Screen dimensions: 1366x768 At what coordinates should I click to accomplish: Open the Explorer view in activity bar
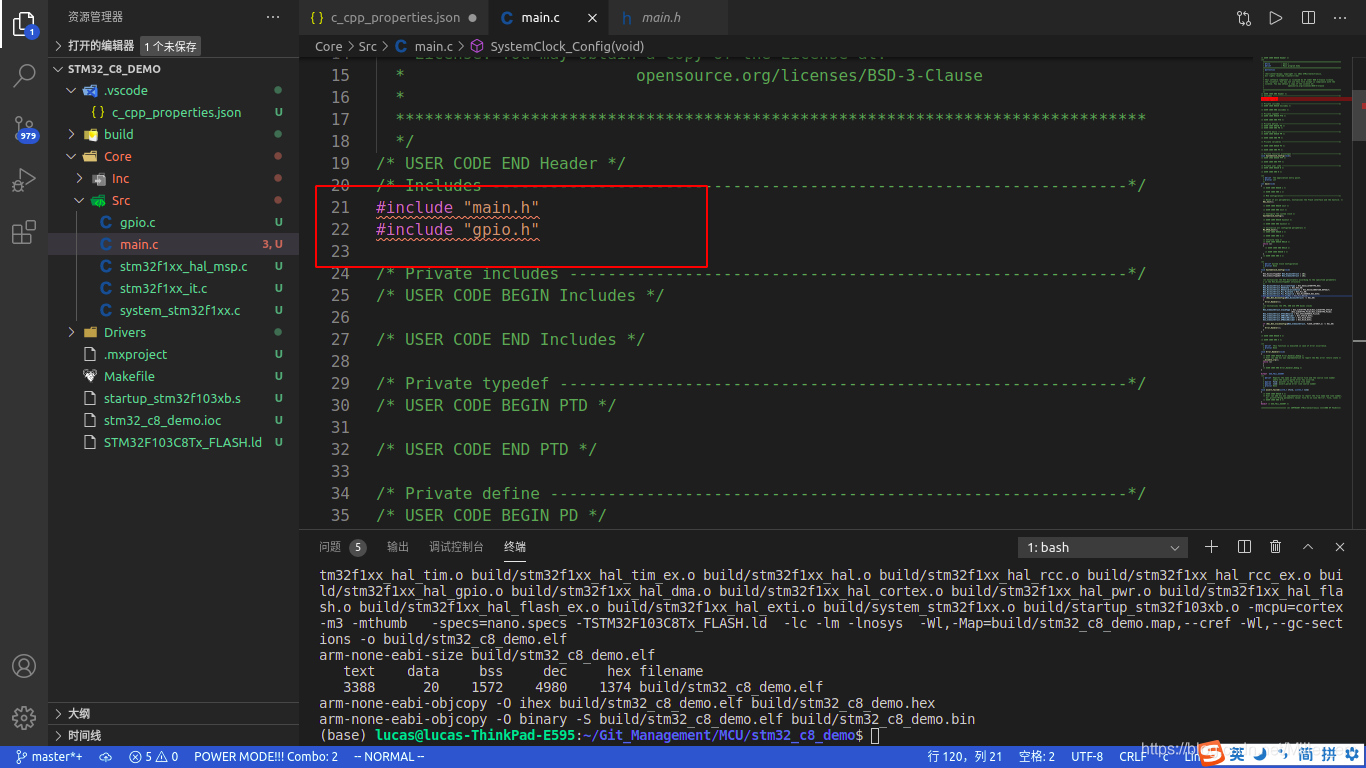click(24, 24)
